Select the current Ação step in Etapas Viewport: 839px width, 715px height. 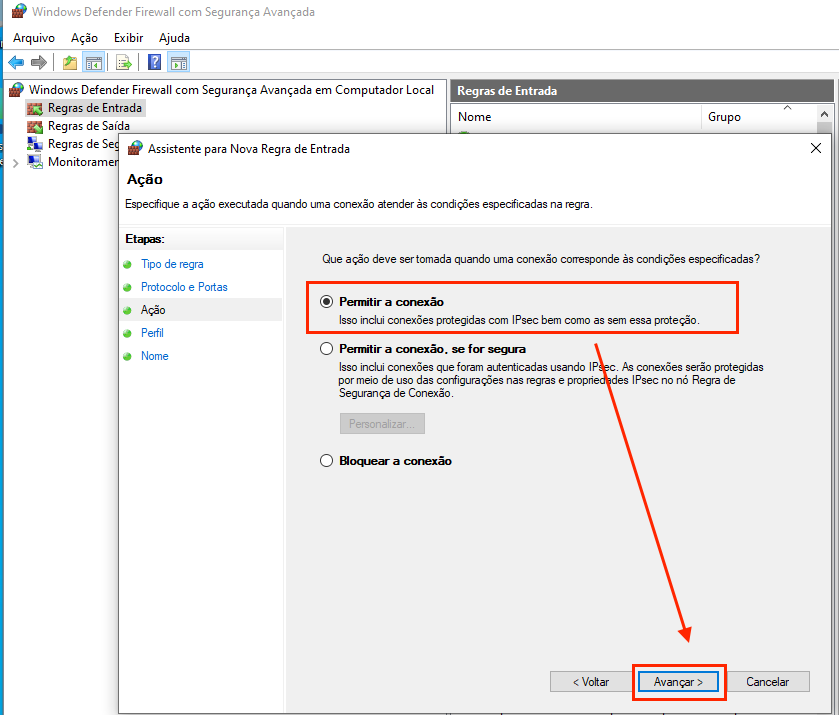click(x=153, y=310)
